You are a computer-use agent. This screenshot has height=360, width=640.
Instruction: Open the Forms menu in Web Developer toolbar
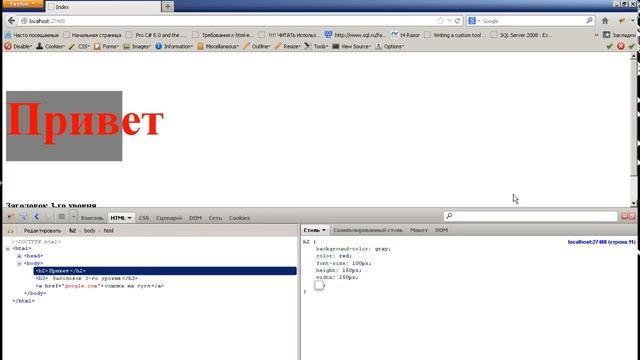tap(106, 47)
